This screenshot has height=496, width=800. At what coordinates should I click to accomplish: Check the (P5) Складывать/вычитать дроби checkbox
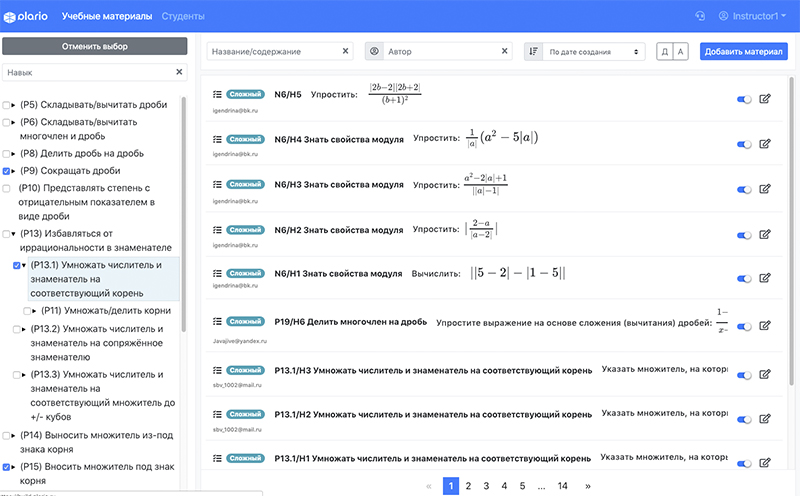(x=6, y=105)
